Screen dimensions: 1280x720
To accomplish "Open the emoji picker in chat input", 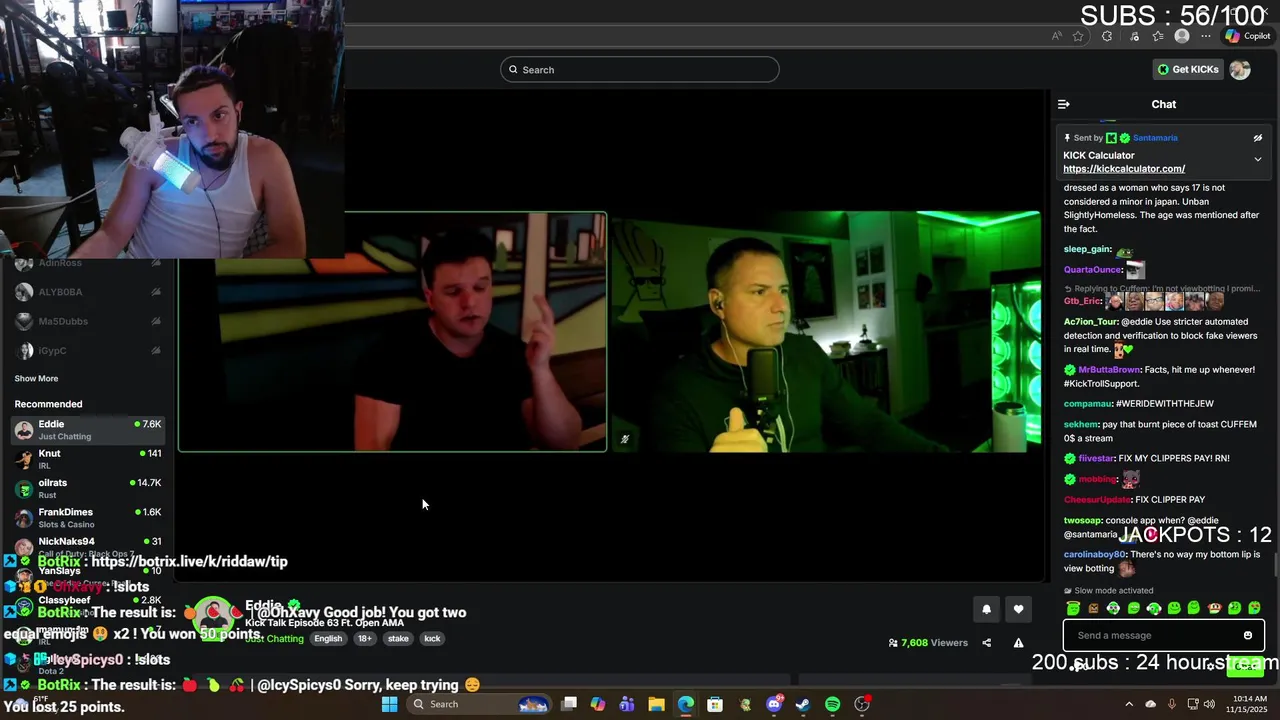I will 1248,635.
